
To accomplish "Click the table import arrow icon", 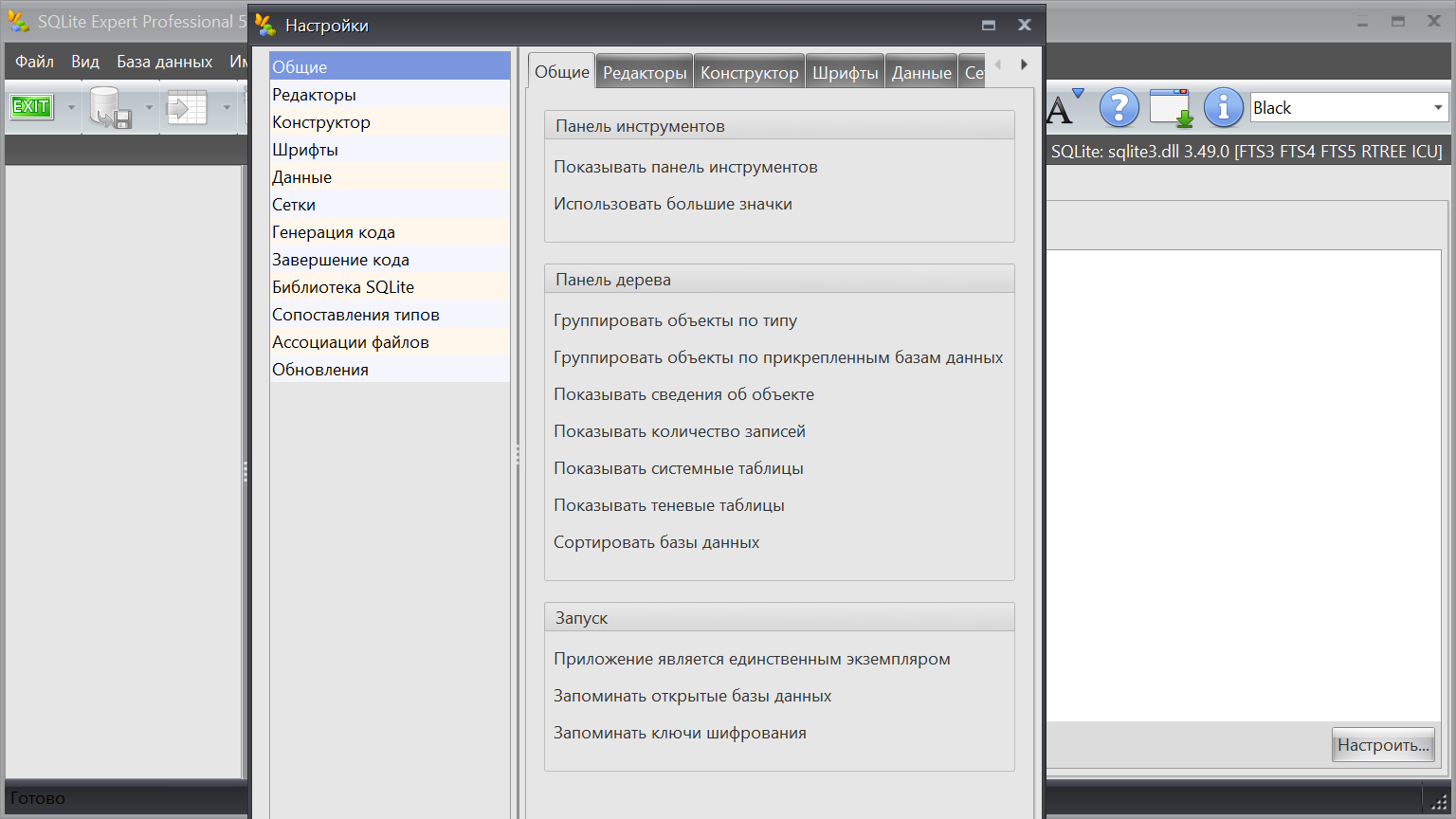I will [x=187, y=108].
